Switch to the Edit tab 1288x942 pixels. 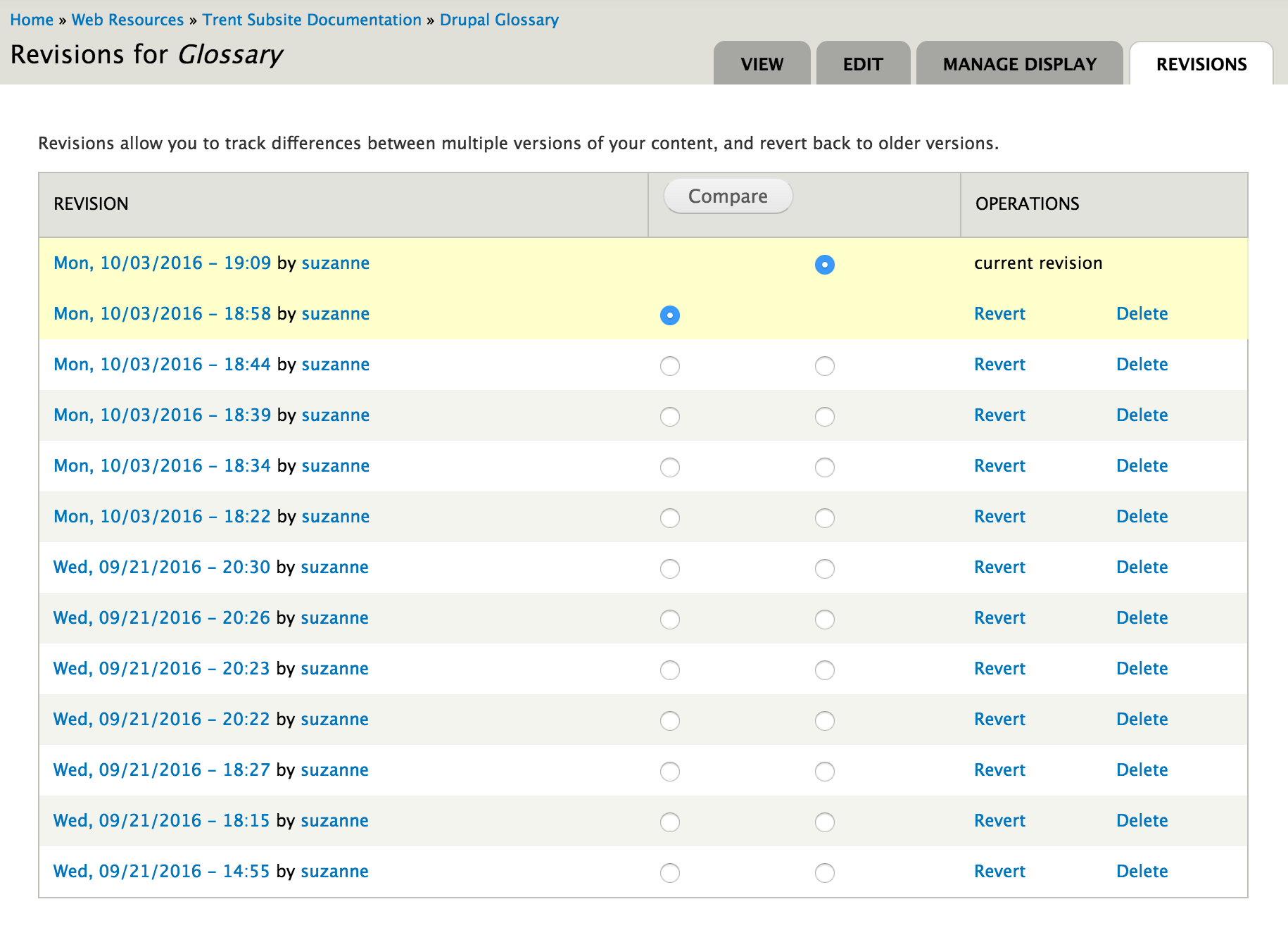pyautogui.click(x=863, y=64)
